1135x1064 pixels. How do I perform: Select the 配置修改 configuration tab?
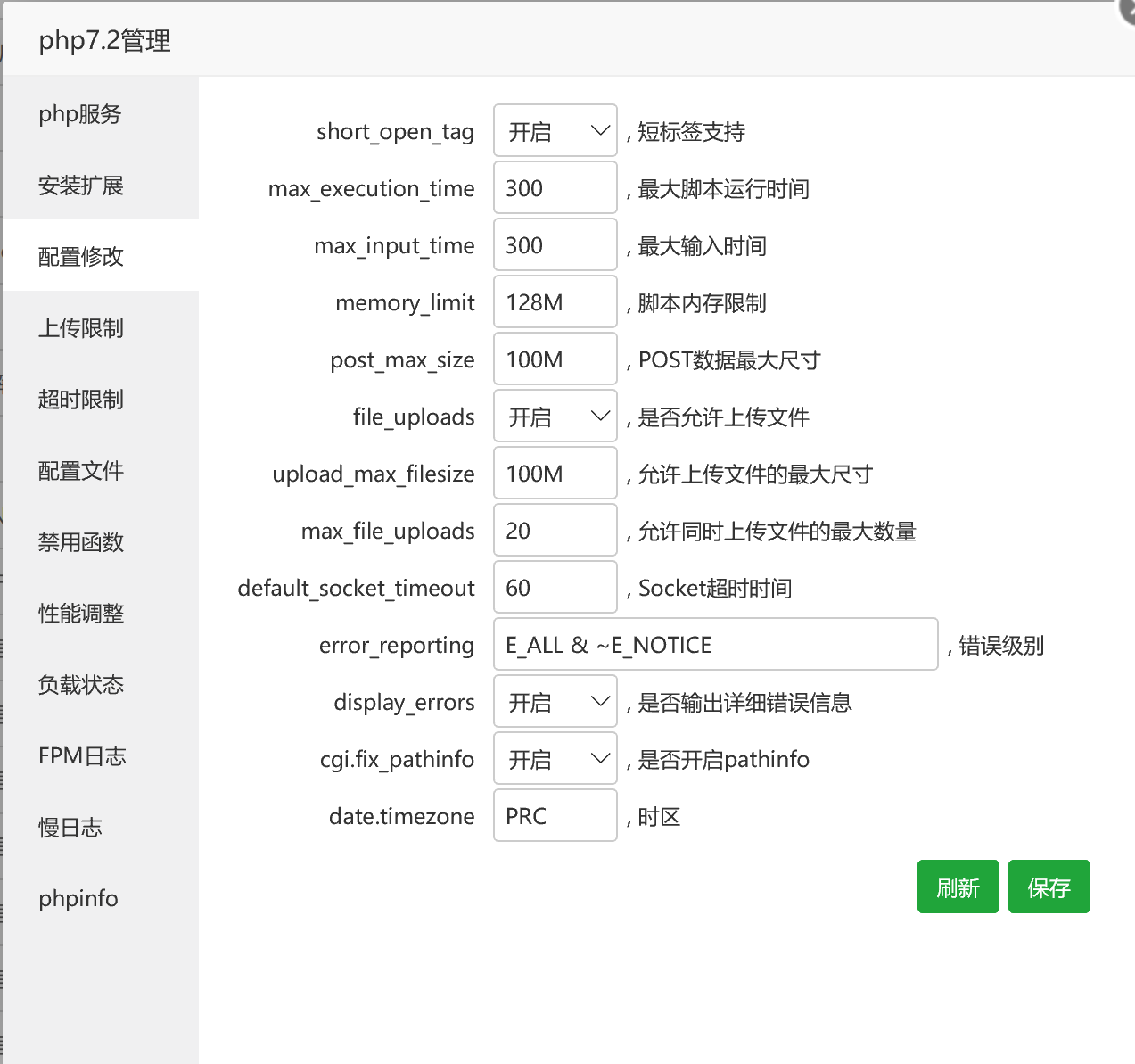click(x=81, y=256)
